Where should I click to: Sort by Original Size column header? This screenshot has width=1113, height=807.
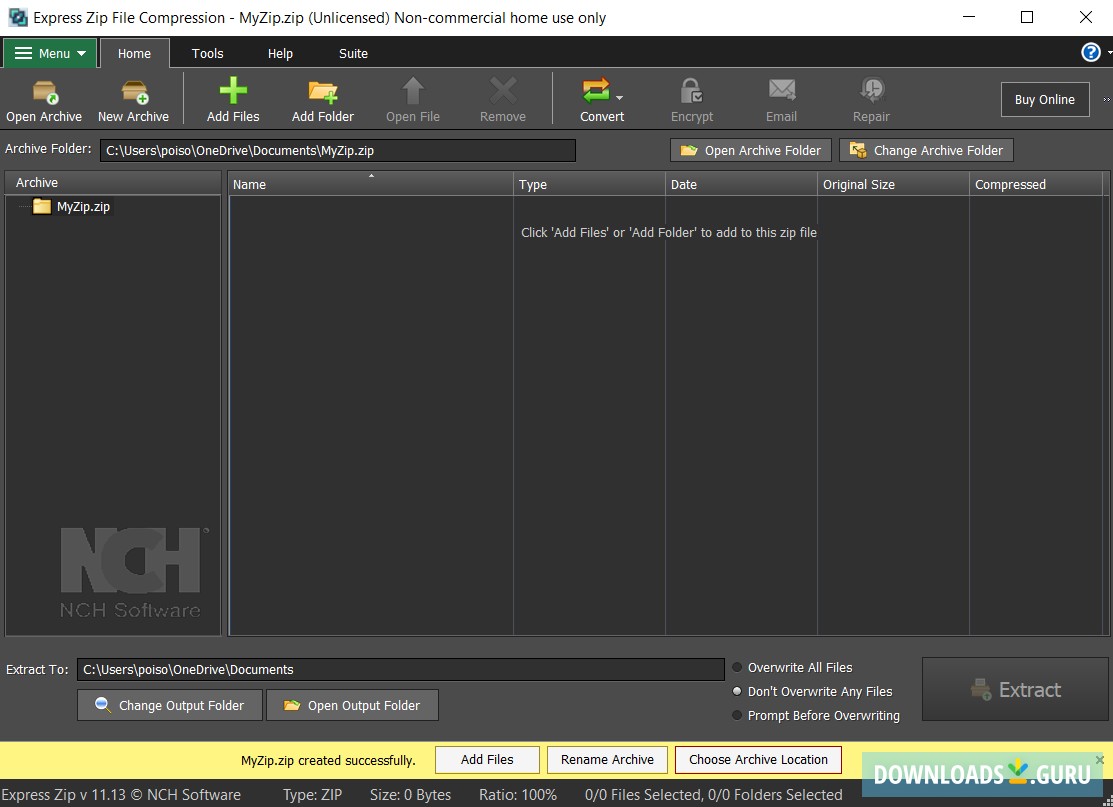pos(893,184)
